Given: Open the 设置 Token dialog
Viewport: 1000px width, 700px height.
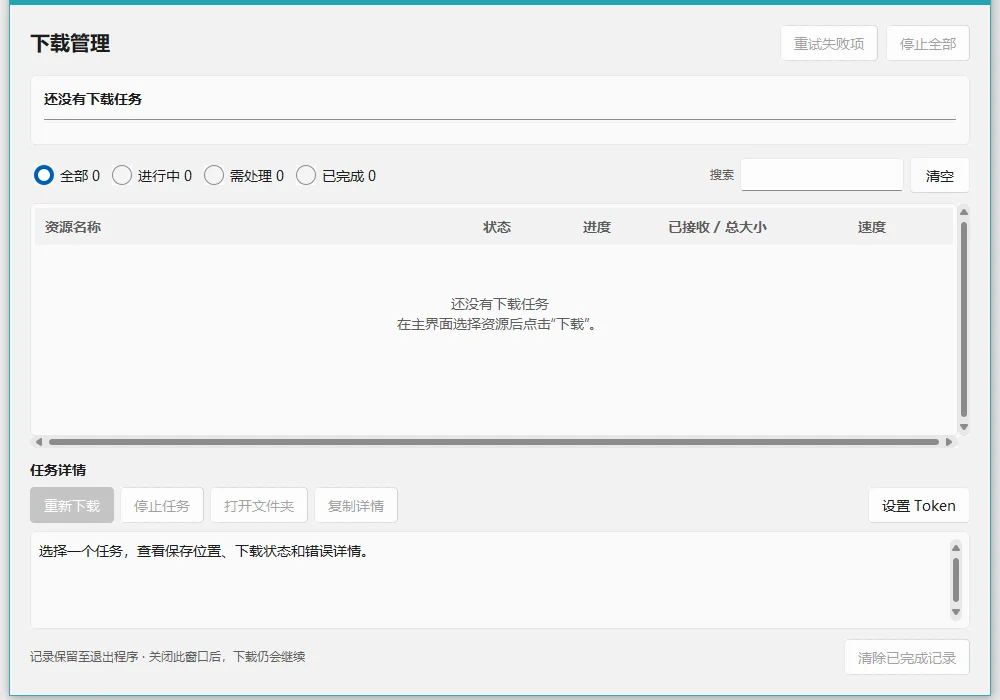Looking at the screenshot, I should click(918, 505).
